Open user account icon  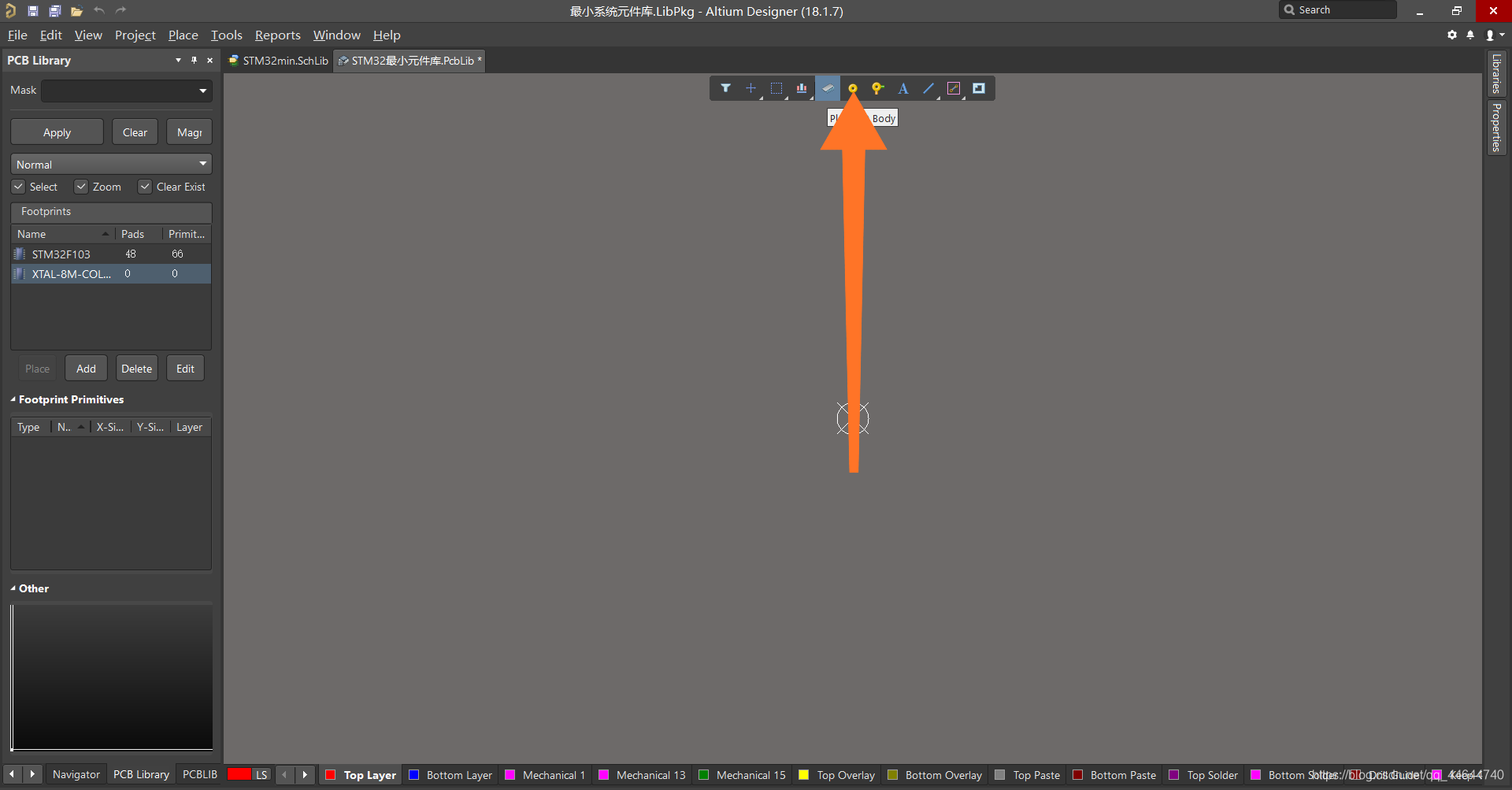(1490, 35)
